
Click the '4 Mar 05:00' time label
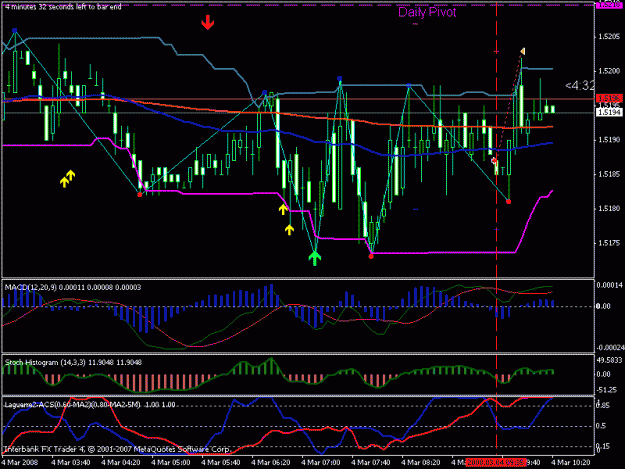coord(171,463)
